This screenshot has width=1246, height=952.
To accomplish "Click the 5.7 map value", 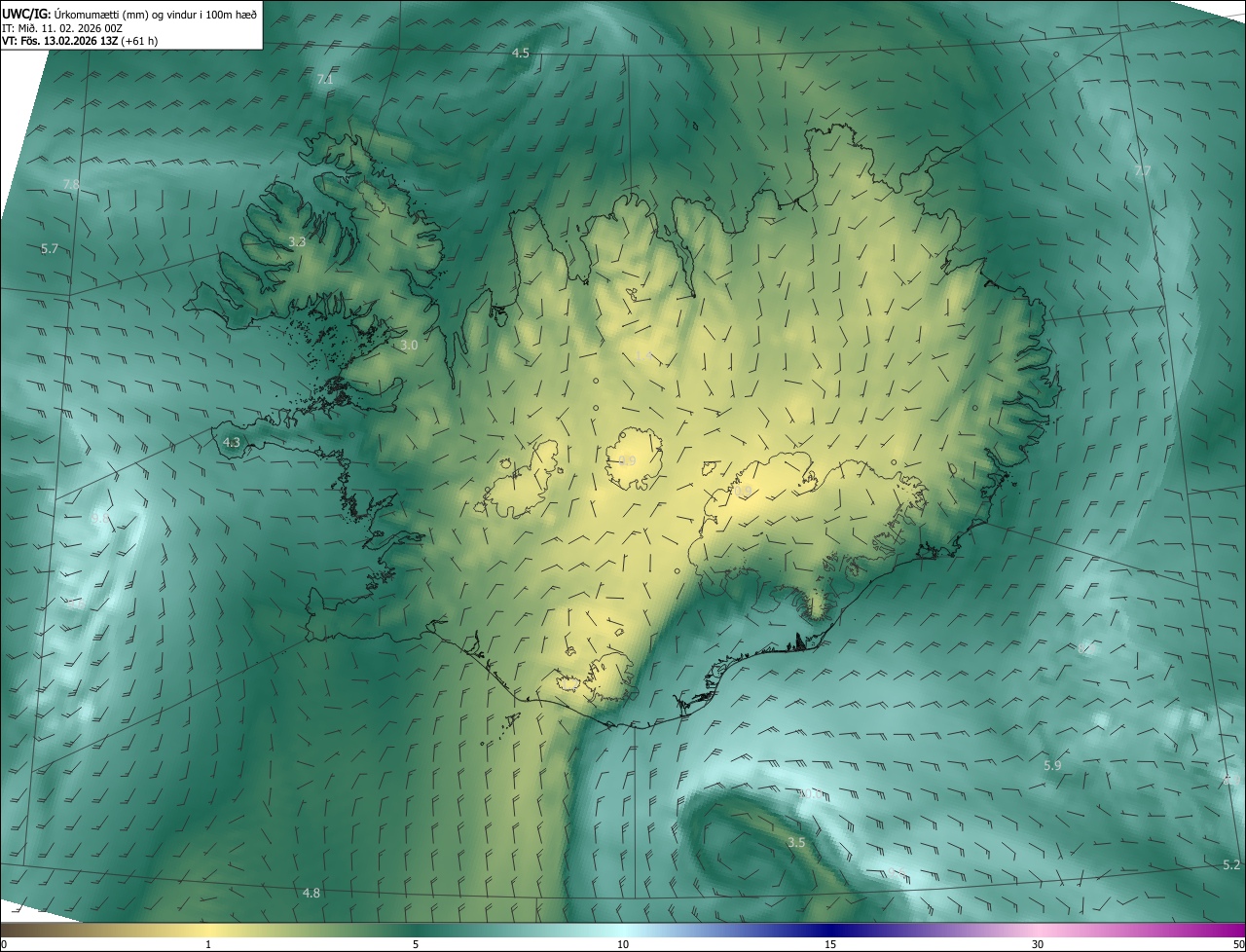I will point(50,249).
